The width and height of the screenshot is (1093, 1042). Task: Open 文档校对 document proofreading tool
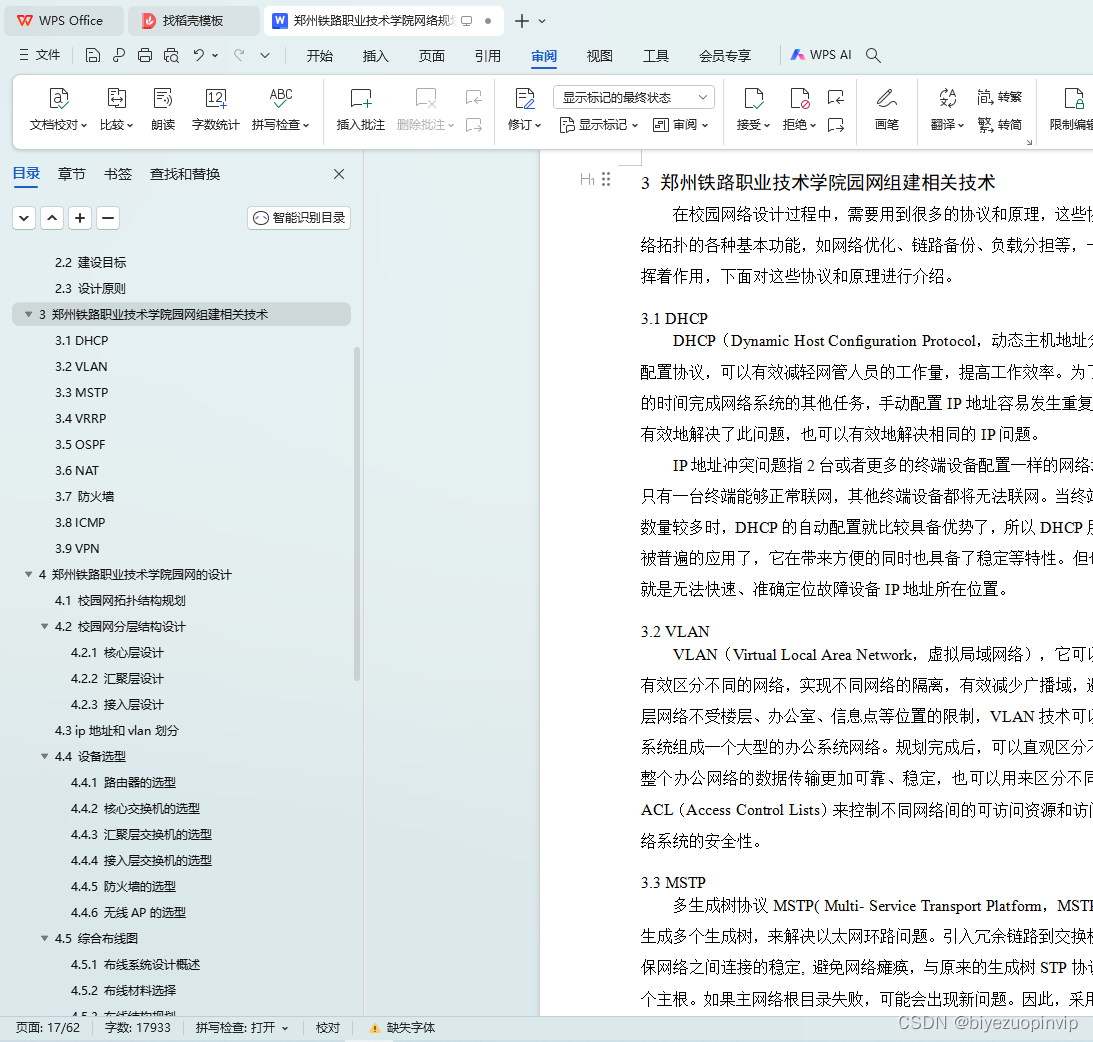tap(58, 109)
